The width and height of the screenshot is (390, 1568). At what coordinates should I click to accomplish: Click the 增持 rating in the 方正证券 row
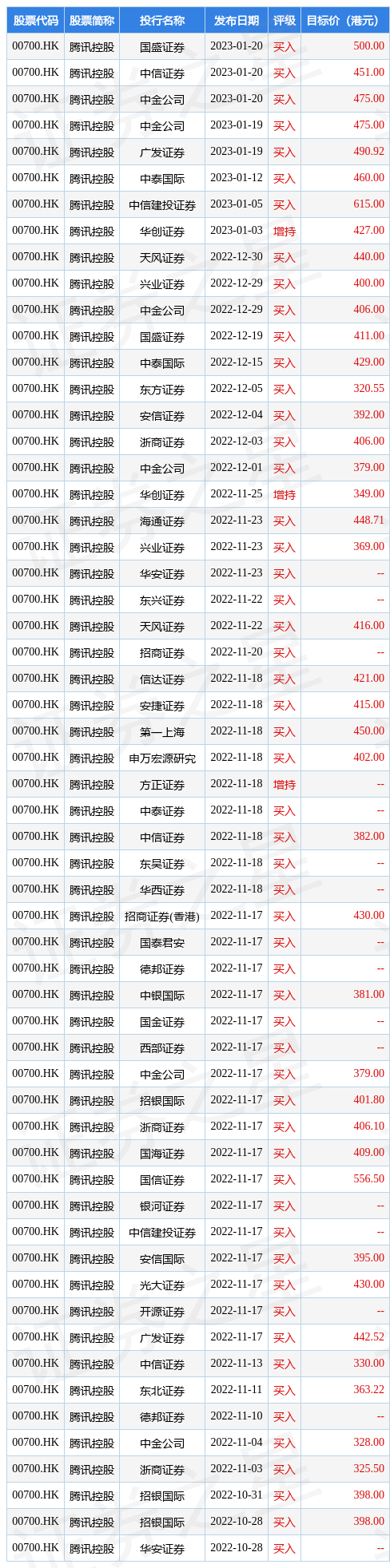coord(284,784)
